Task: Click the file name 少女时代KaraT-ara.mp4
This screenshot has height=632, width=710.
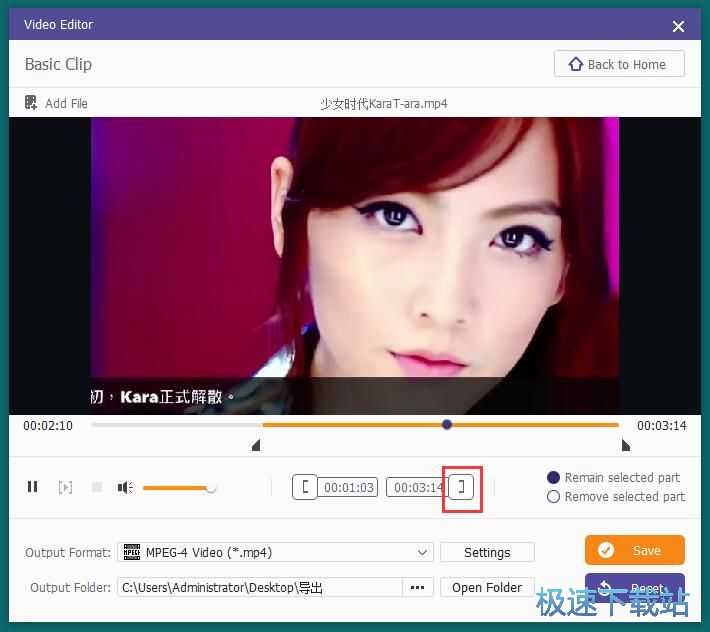Action: (384, 104)
